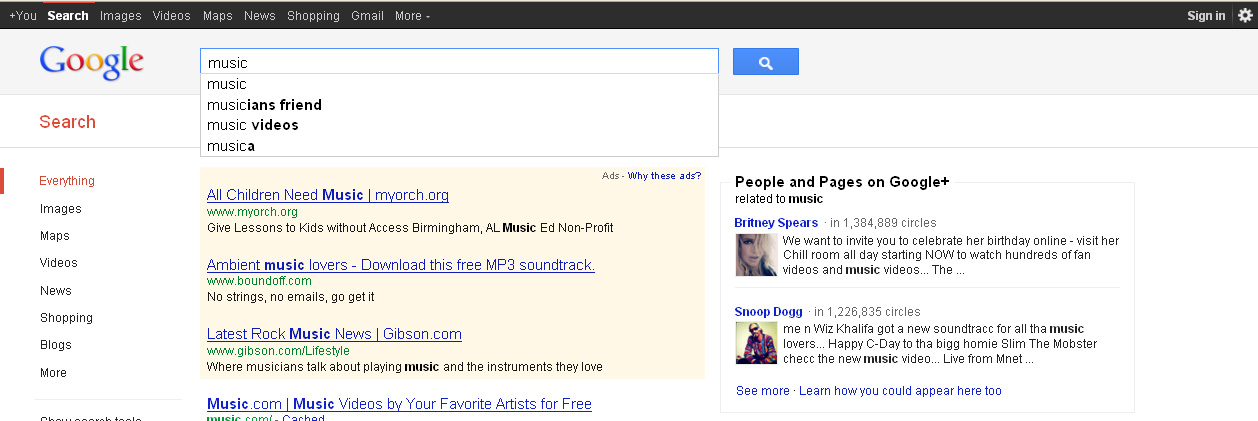
Task: Open Britney Spears profile thumbnail
Action: 755,255
